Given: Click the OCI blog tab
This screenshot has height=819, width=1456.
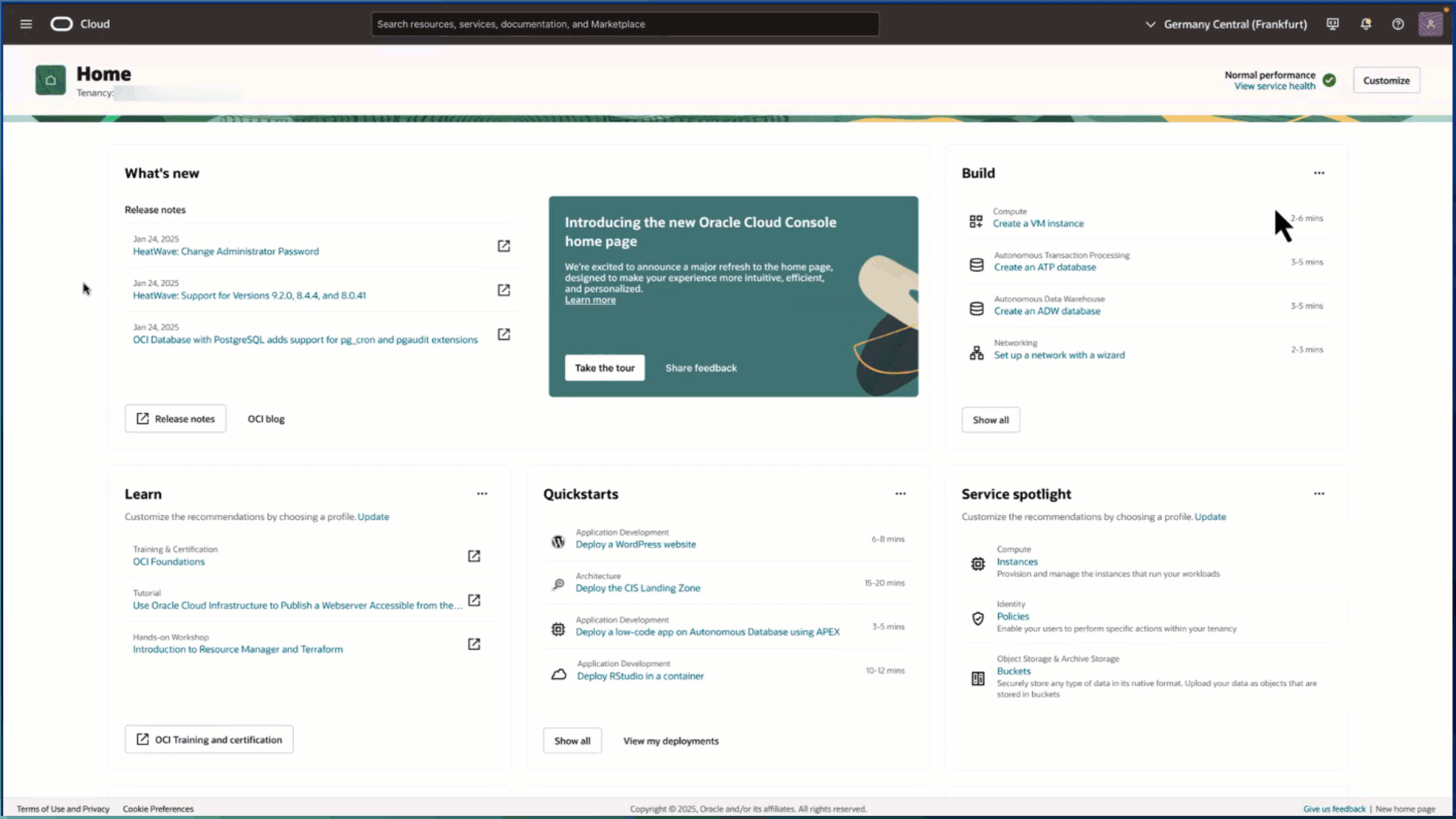Looking at the screenshot, I should point(266,419).
